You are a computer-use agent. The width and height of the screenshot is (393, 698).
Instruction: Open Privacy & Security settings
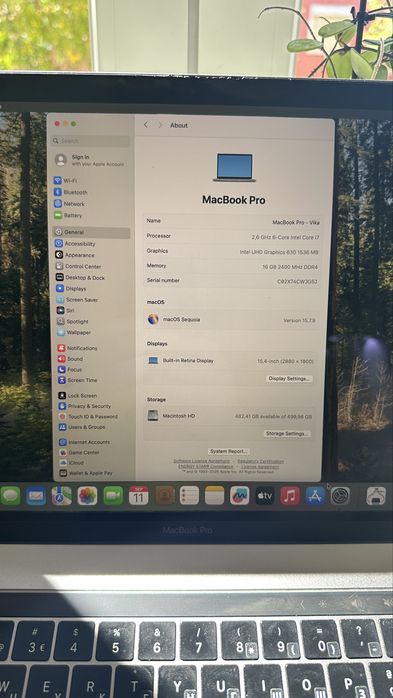coord(85,406)
